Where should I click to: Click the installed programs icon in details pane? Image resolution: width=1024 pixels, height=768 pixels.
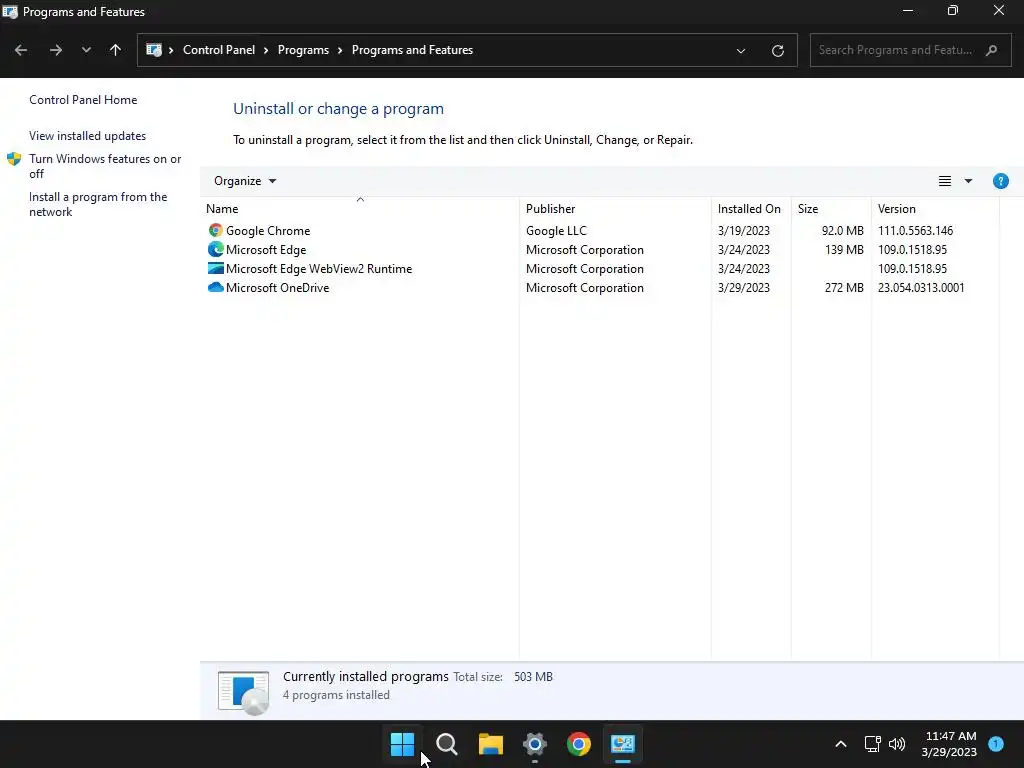click(244, 693)
